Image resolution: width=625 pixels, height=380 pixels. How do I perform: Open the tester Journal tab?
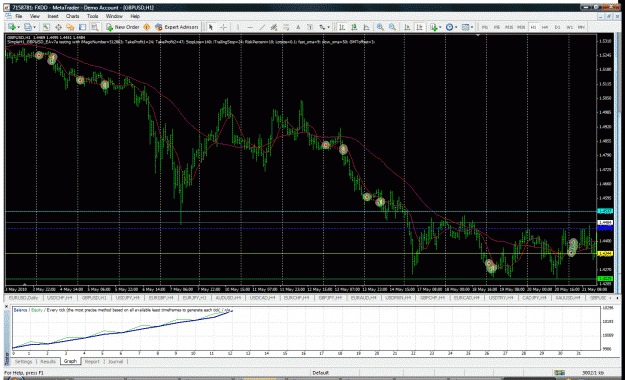(x=116, y=362)
